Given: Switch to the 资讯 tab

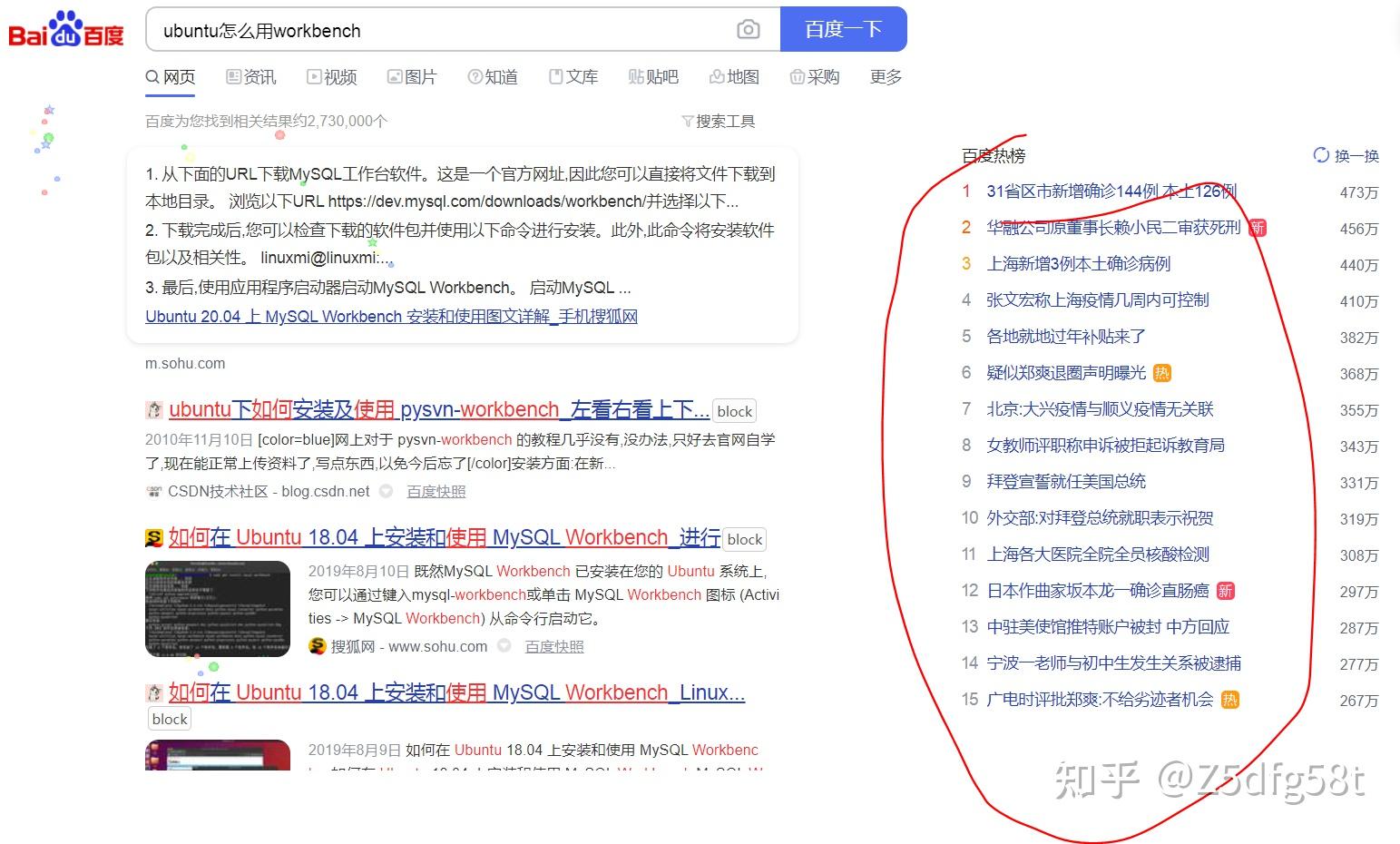Looking at the screenshot, I should tap(251, 77).
